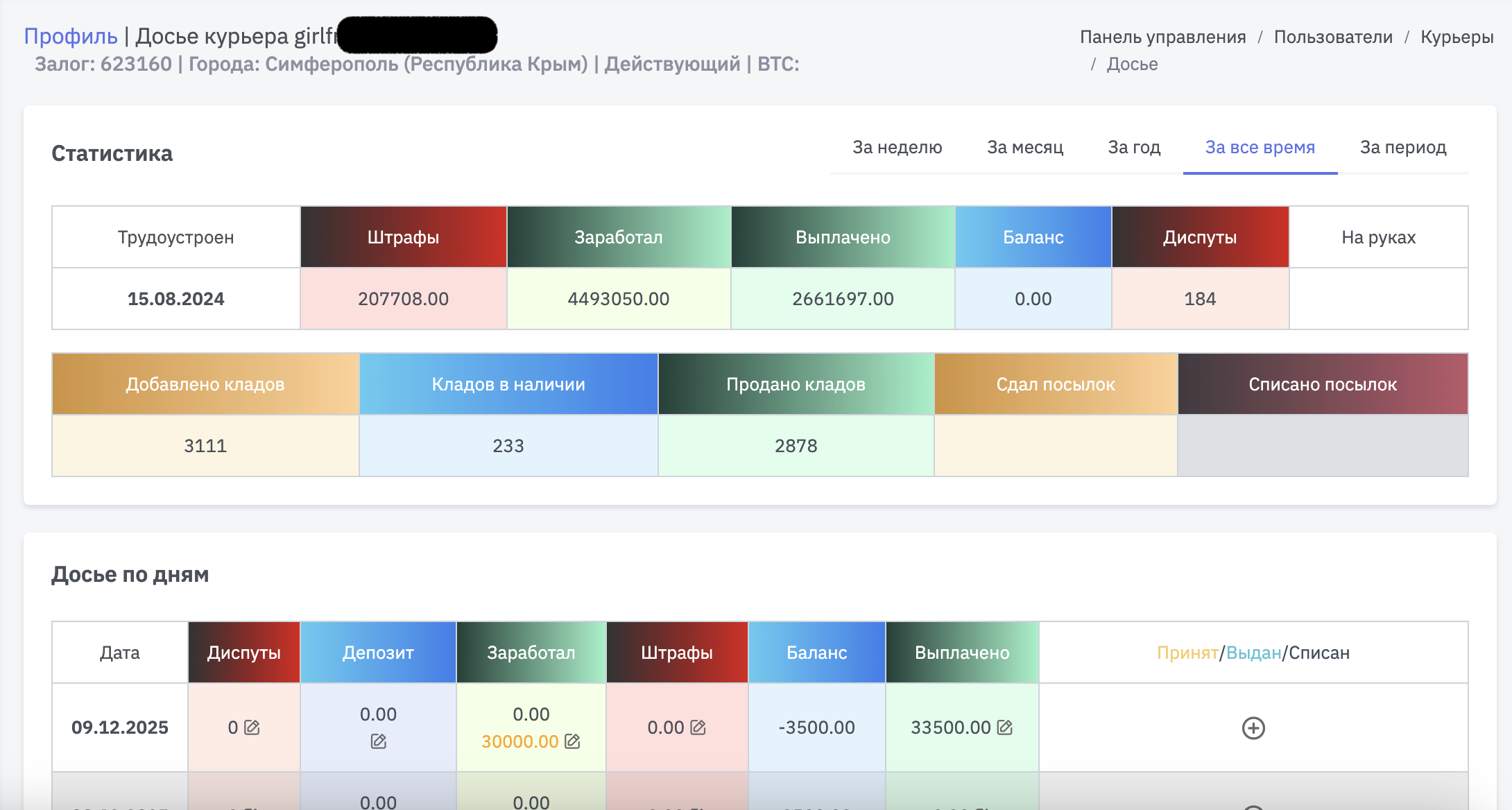Switch to За неделю tab

(897, 147)
